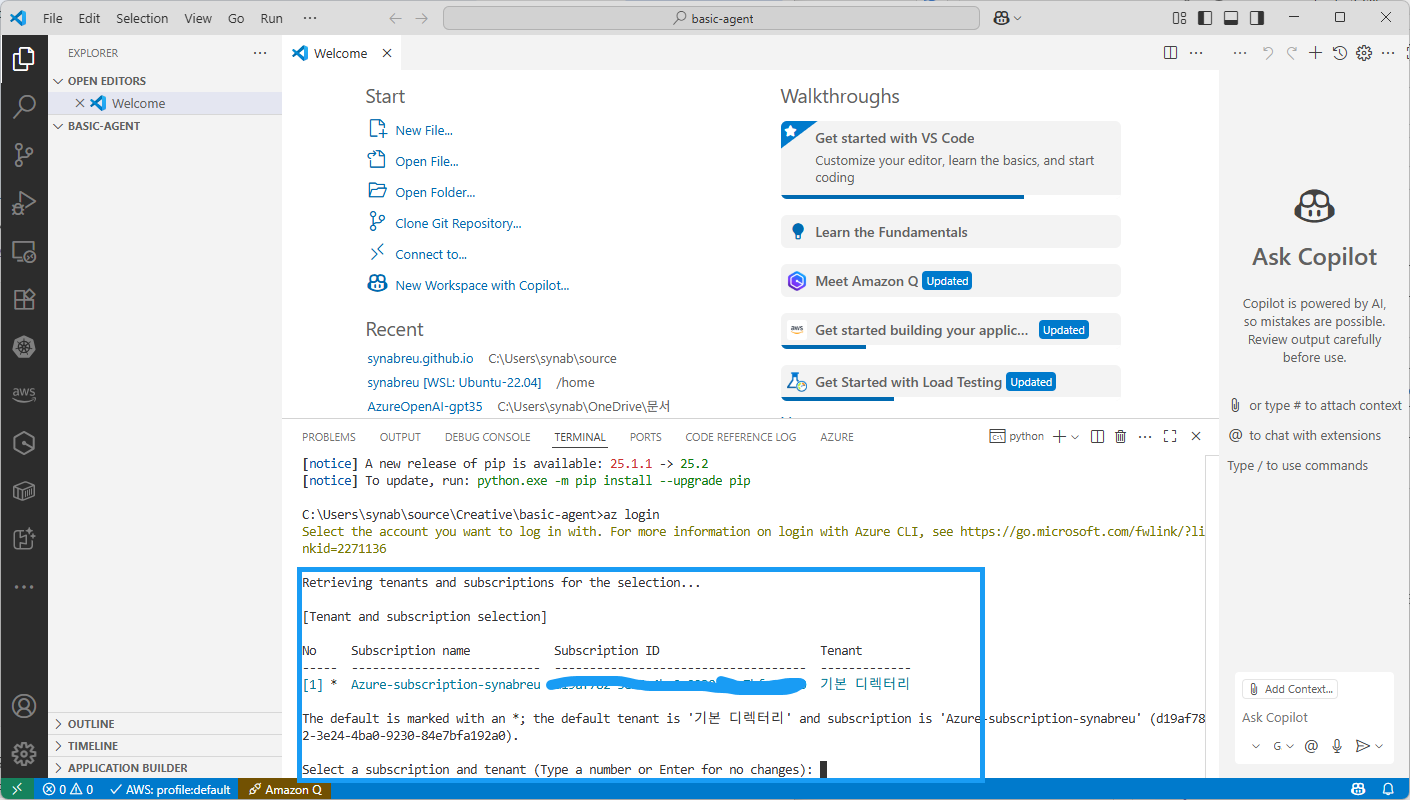Screen dimensions: 1410x800
Task: Toggle the secondary side bar visibility
Action: click(x=1257, y=18)
